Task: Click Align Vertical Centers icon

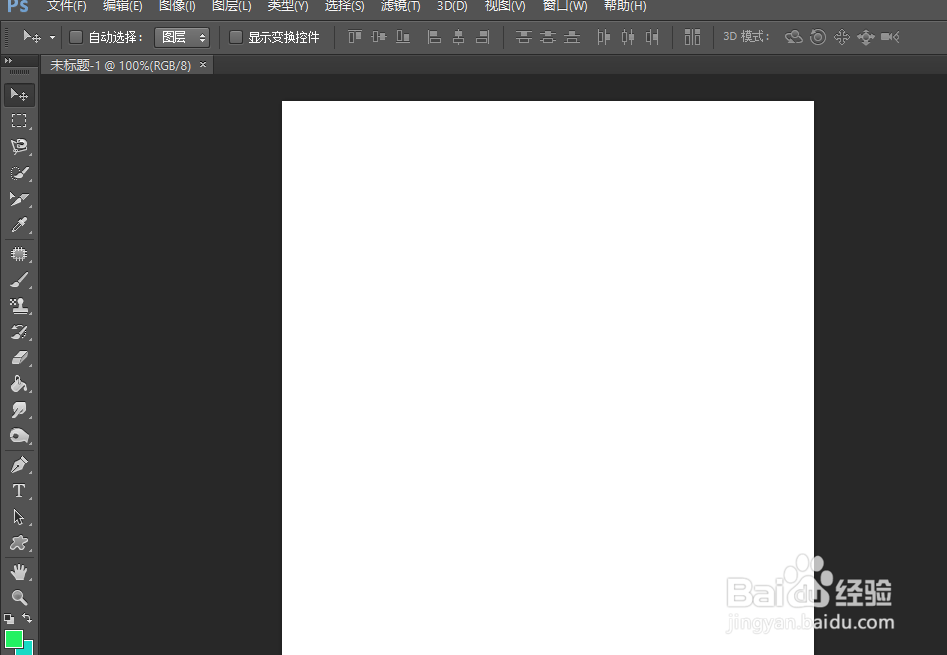Action: coord(379,37)
